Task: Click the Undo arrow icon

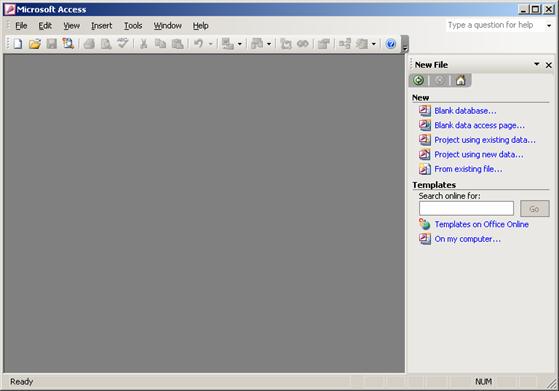Action: point(198,44)
